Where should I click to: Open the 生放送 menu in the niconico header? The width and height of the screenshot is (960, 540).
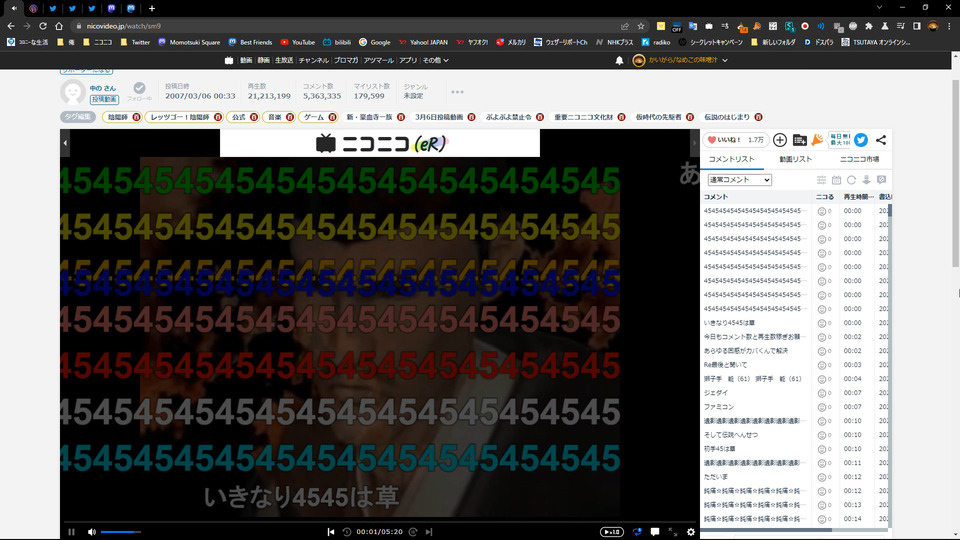point(284,61)
